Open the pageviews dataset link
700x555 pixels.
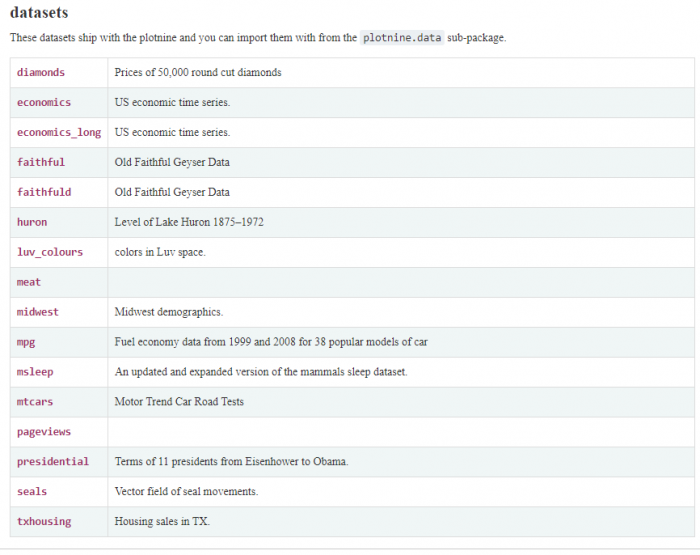44,432
